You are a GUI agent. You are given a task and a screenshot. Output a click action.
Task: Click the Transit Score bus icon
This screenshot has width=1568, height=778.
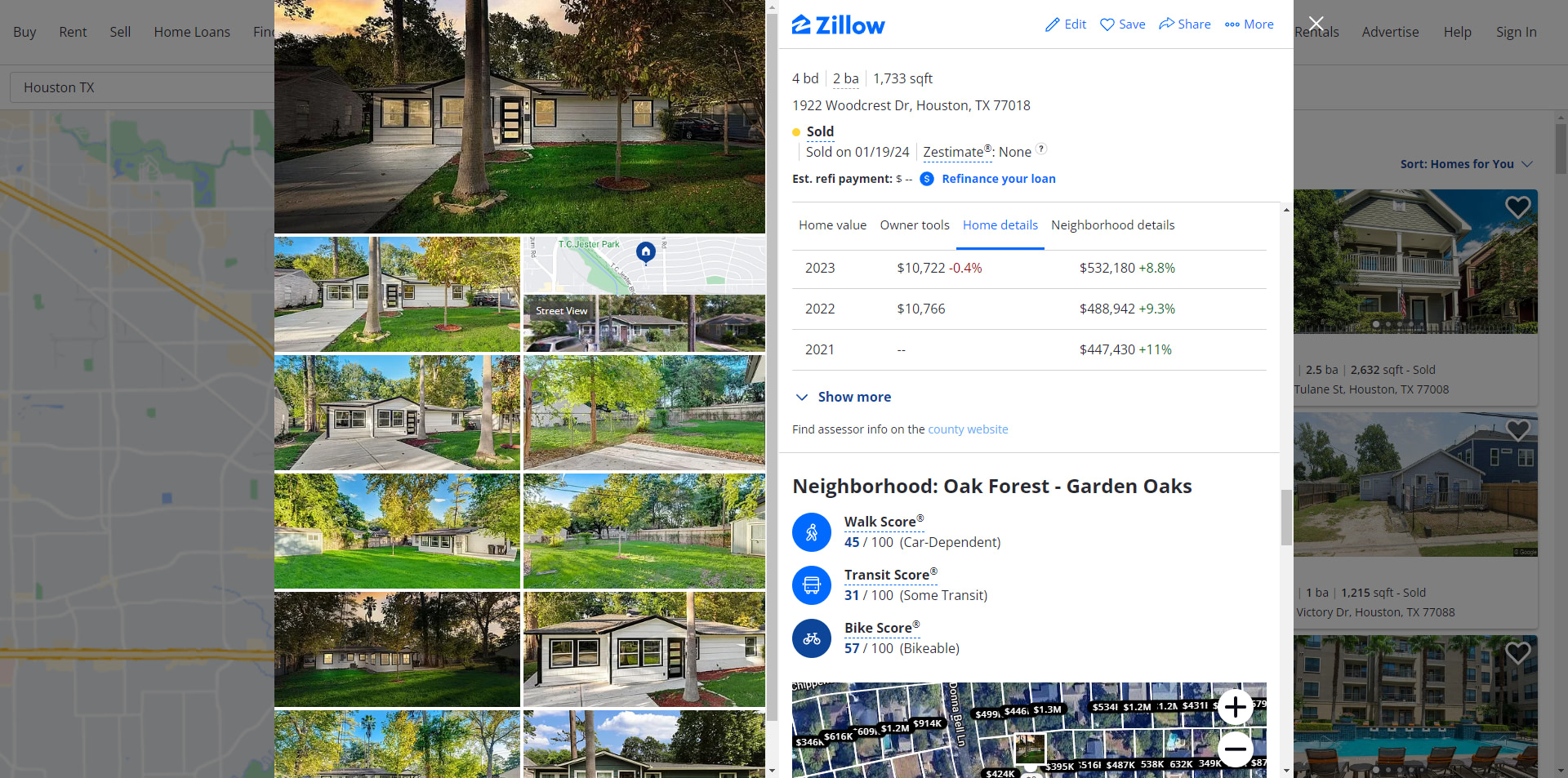(x=812, y=585)
